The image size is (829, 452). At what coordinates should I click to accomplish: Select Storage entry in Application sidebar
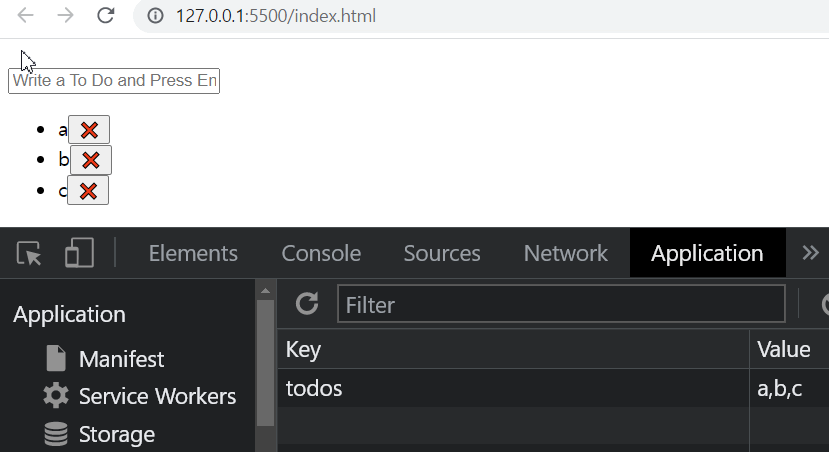coord(116,434)
